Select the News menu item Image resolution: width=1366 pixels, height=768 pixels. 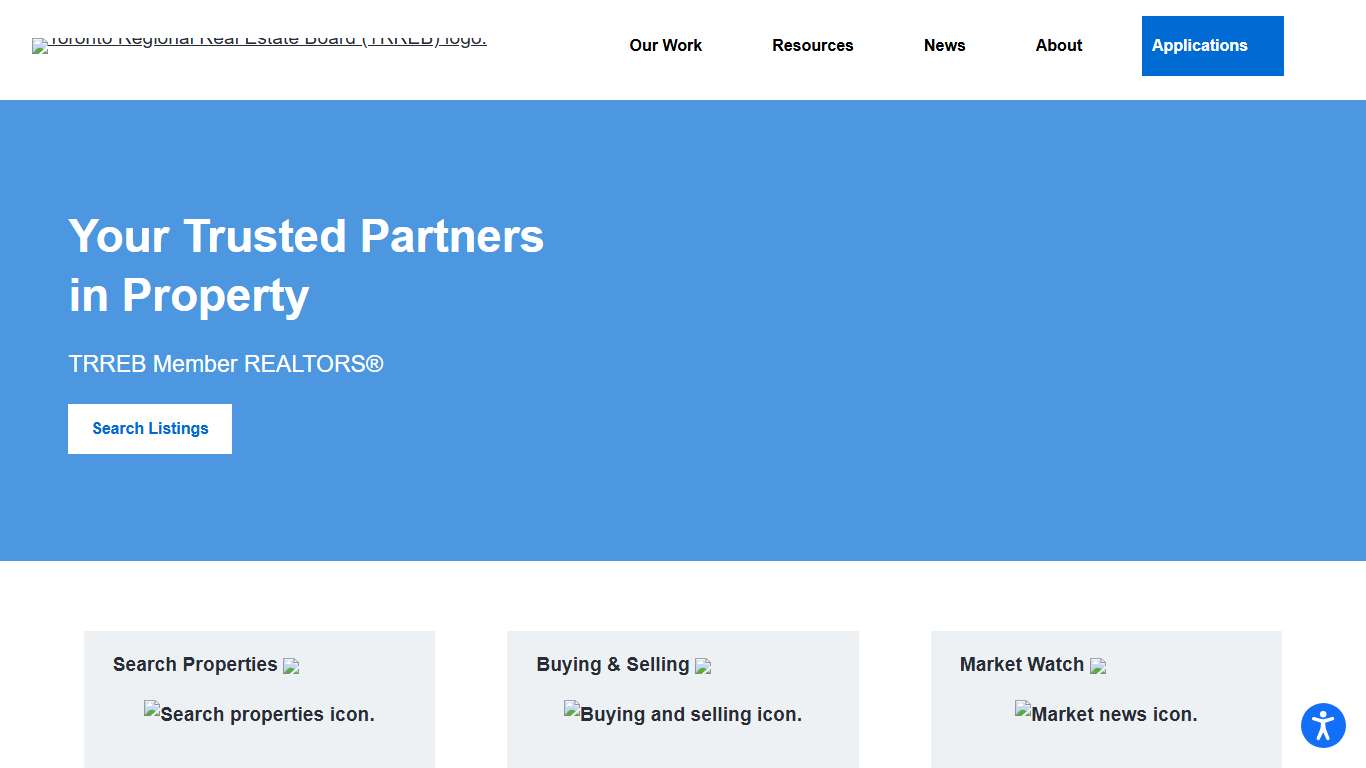(944, 45)
